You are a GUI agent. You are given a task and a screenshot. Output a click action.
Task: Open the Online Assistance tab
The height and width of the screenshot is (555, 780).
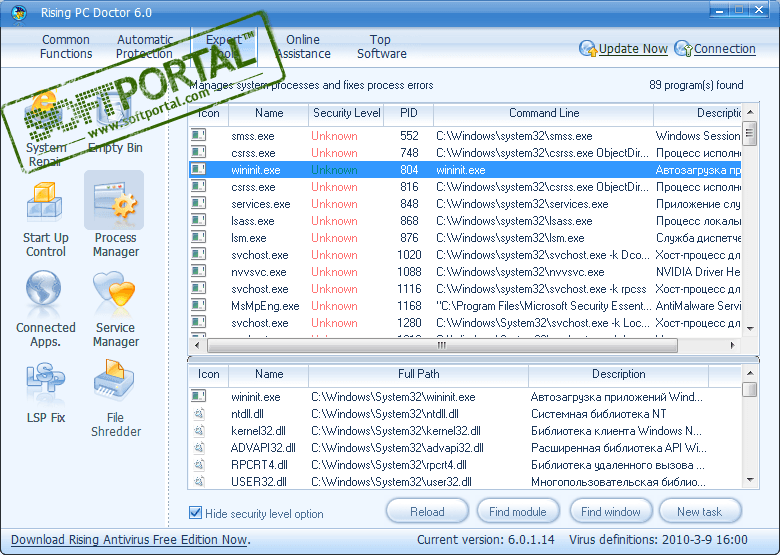pos(303,46)
